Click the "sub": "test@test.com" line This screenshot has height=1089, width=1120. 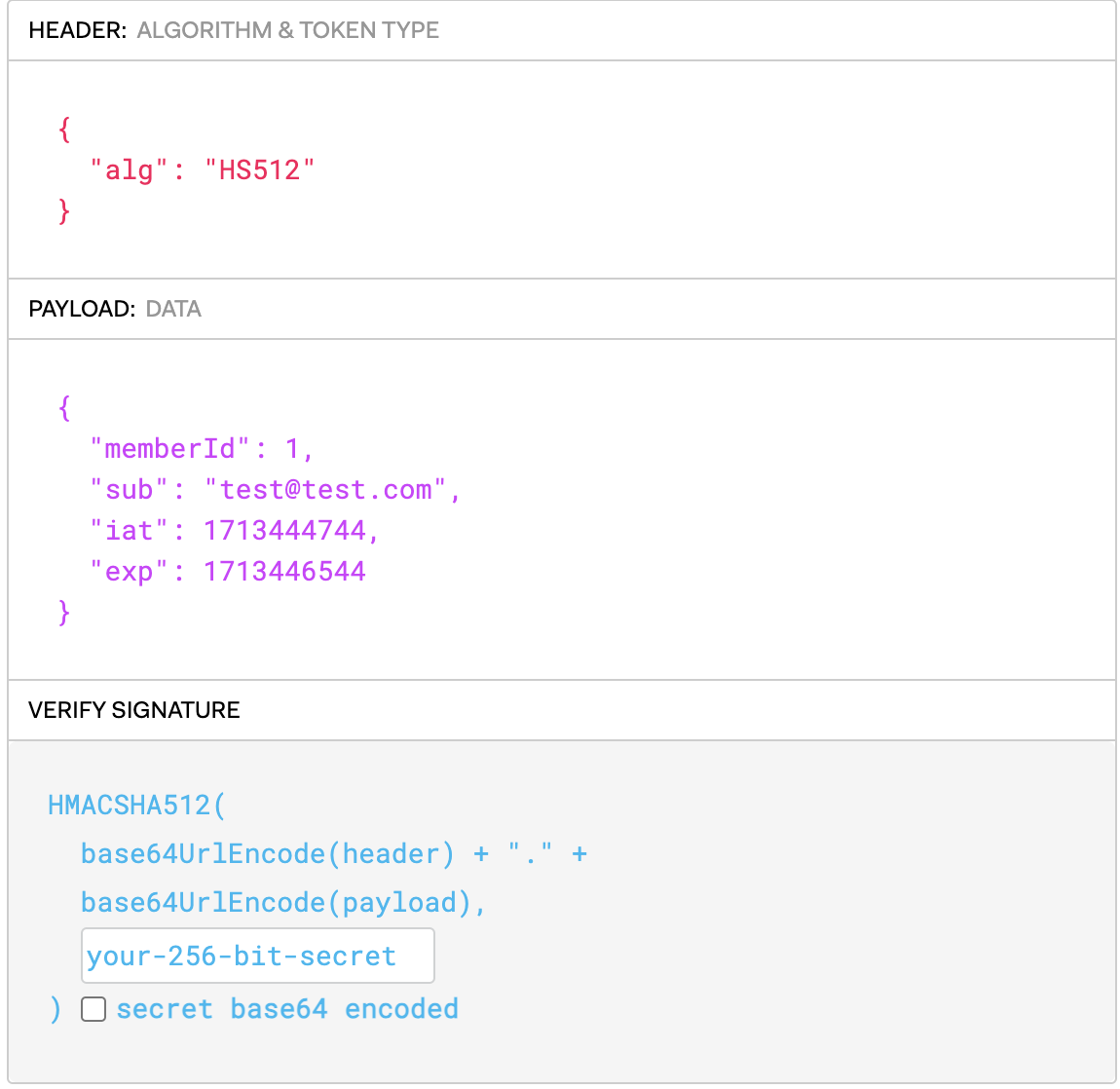click(x=275, y=490)
